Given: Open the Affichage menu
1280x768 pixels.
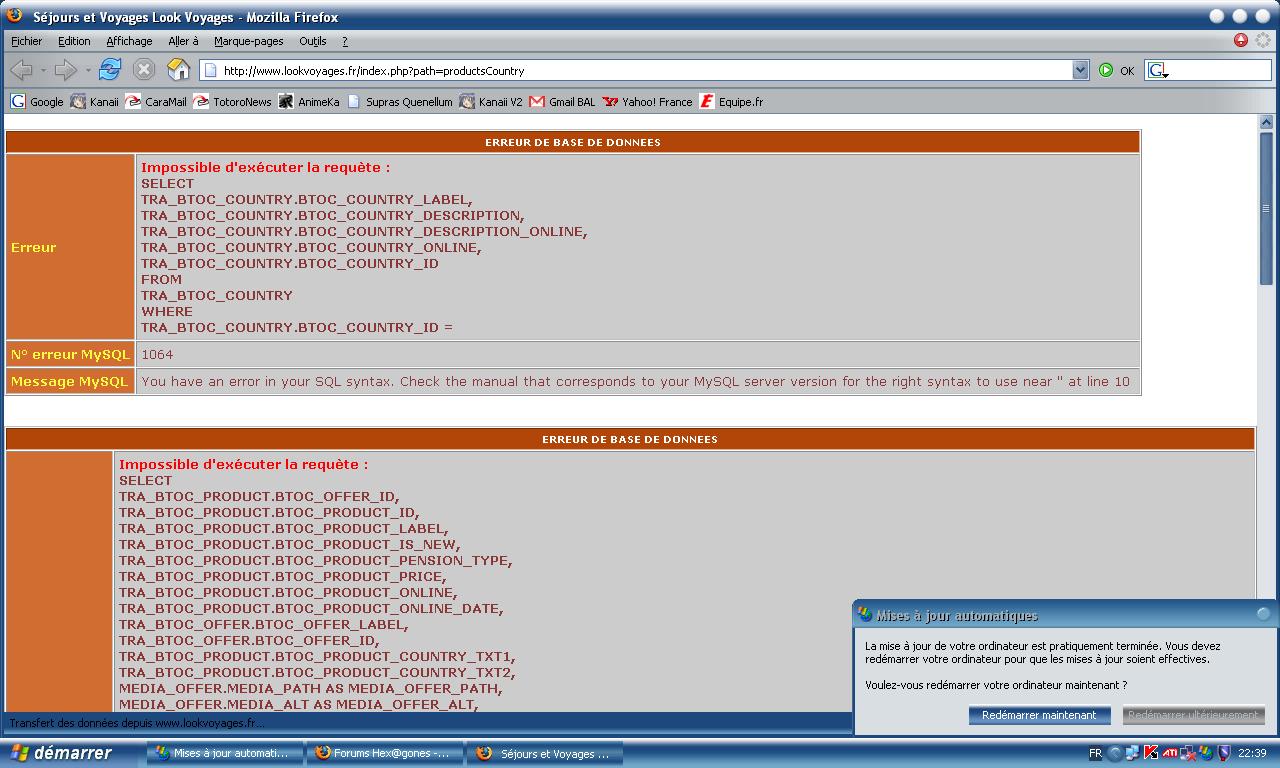Looking at the screenshot, I should (129, 41).
